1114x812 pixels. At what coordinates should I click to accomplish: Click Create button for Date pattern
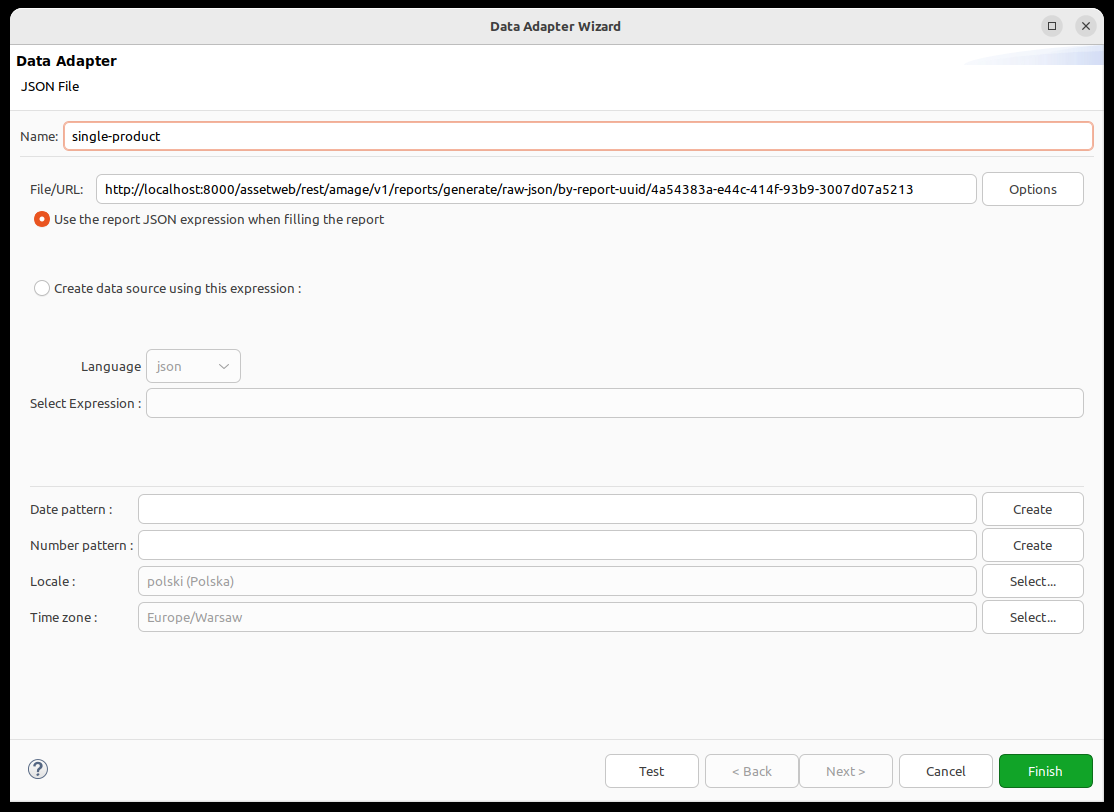[1032, 509]
